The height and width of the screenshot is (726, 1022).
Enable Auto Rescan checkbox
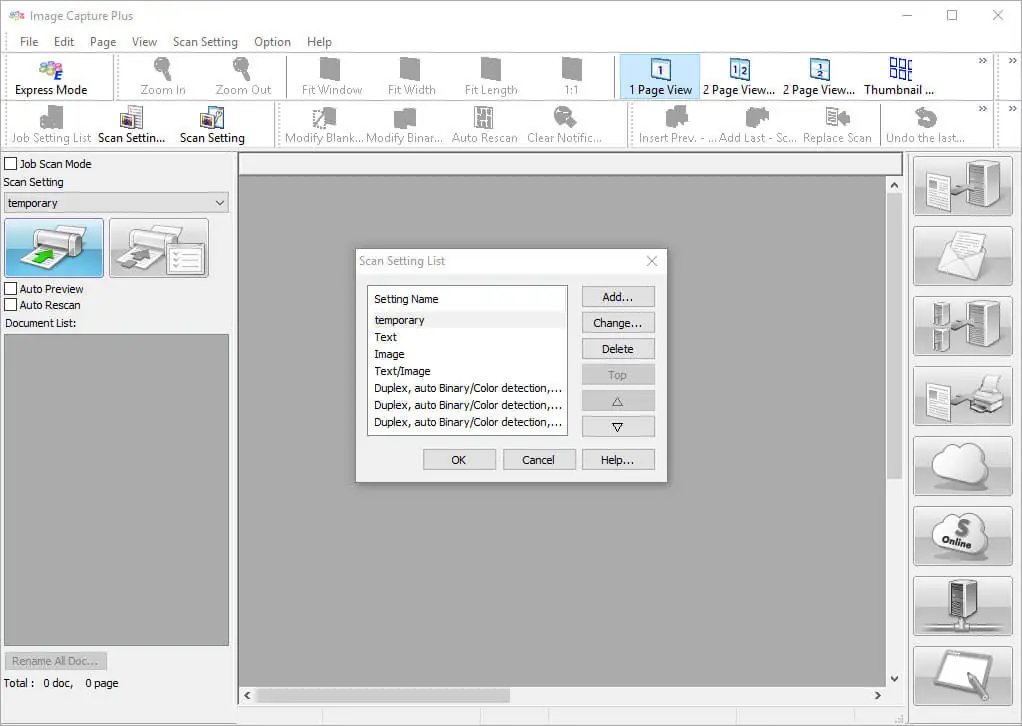coord(10,304)
